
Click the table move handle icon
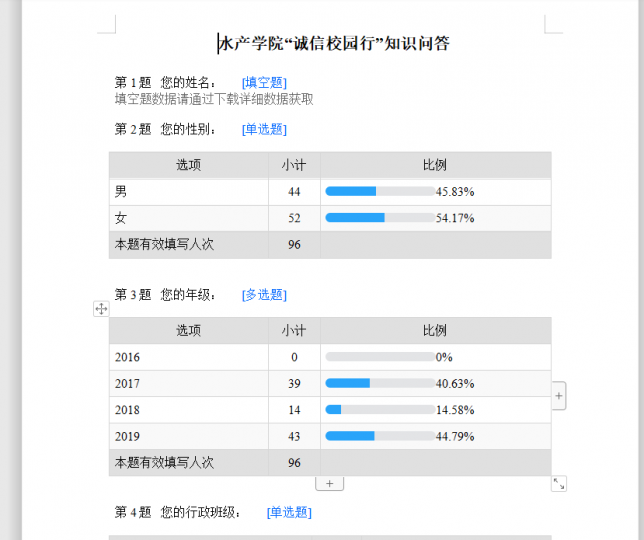pyautogui.click(x=101, y=309)
